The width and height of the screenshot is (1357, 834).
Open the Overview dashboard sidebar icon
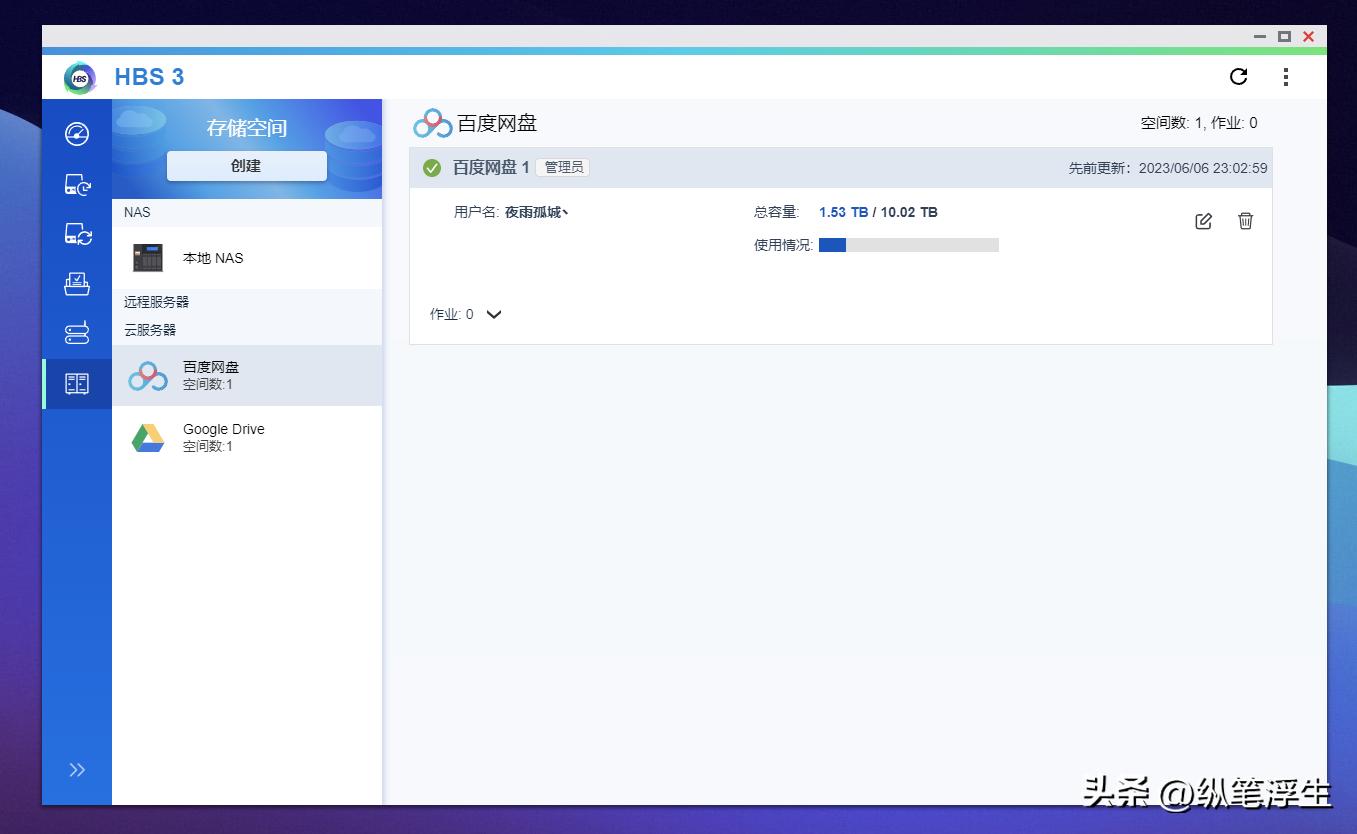tap(77, 134)
